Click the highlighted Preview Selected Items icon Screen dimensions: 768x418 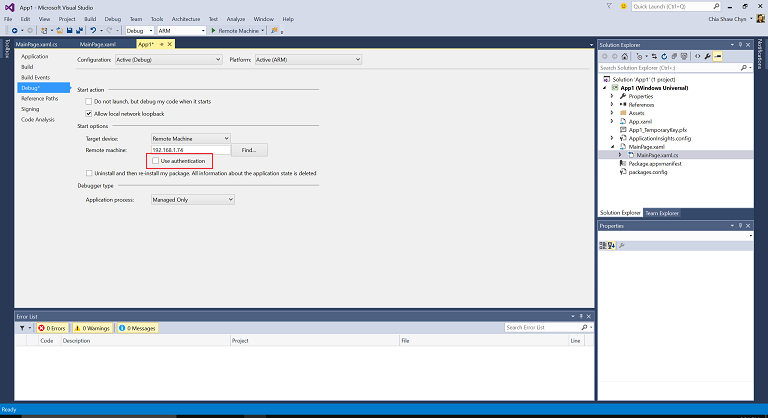pos(718,56)
